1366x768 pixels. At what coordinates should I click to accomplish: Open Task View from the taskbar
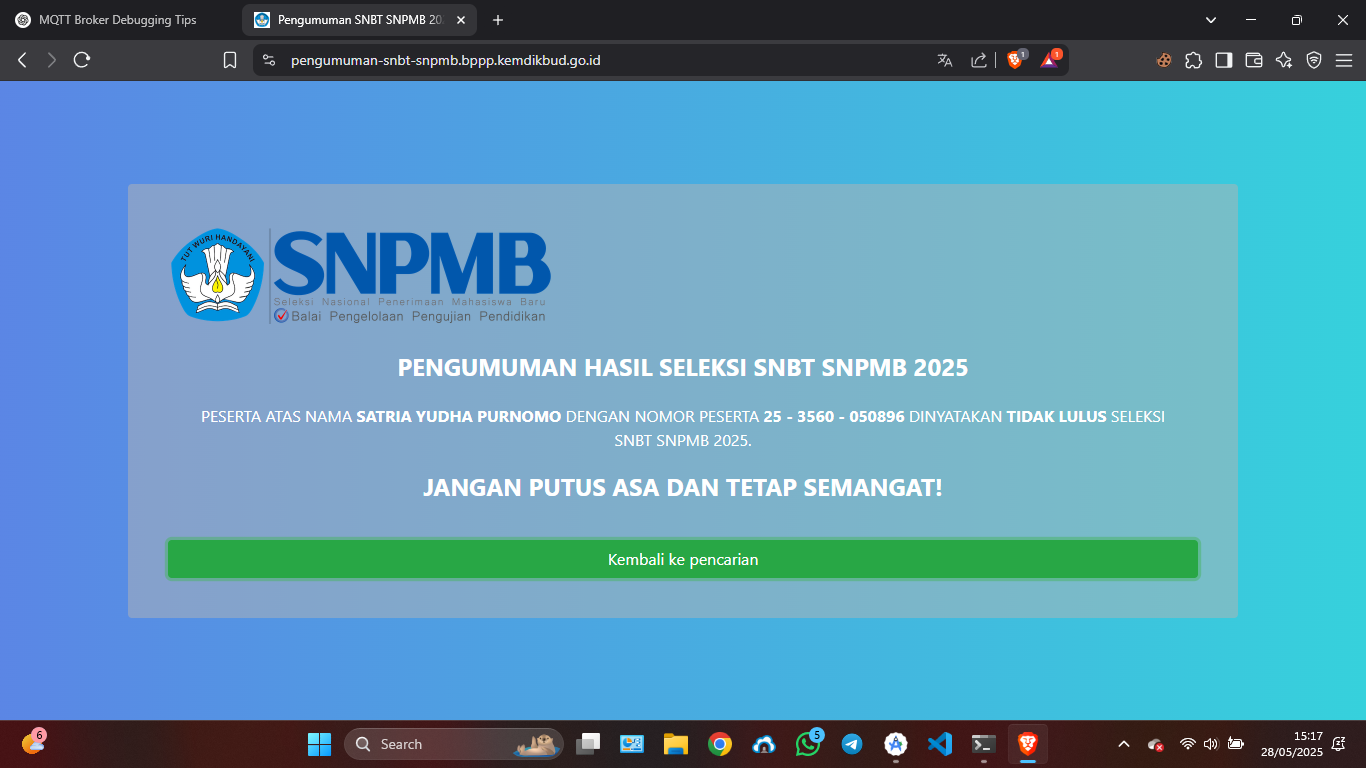point(588,744)
